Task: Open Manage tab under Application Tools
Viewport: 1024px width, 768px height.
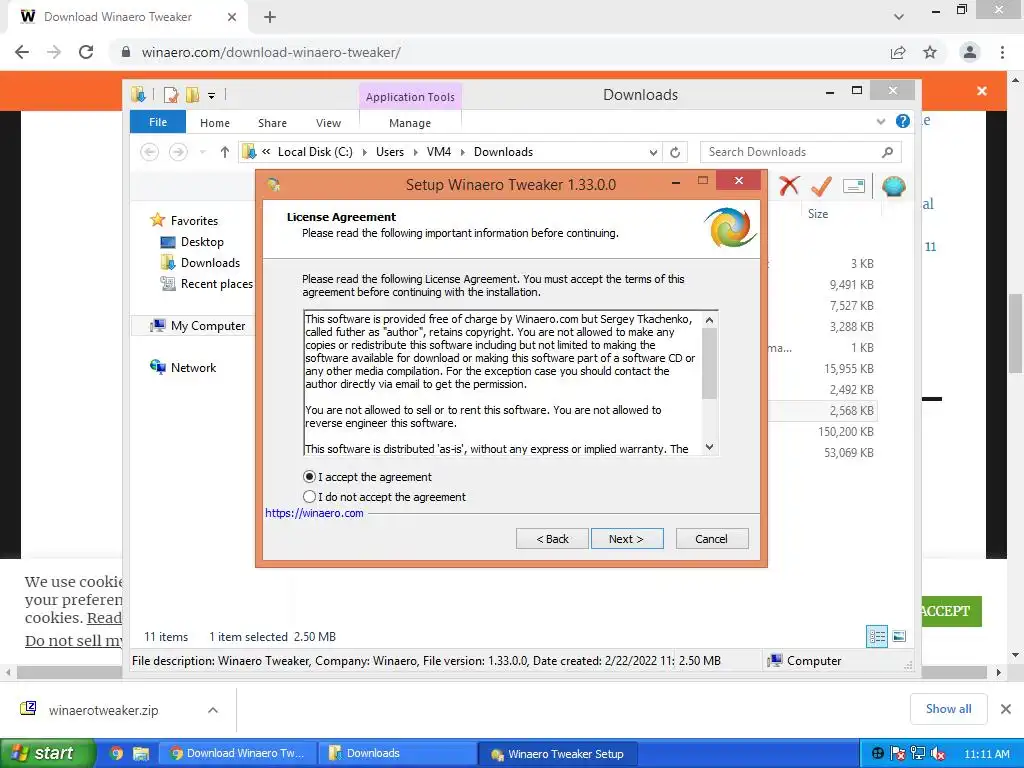Action: pos(410,123)
